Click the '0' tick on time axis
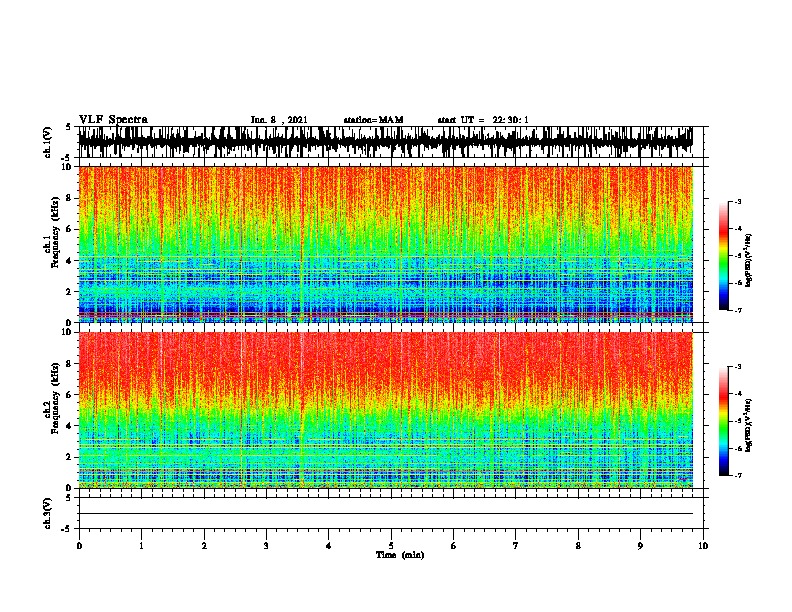This screenshot has width=792, height=612. tap(79, 546)
